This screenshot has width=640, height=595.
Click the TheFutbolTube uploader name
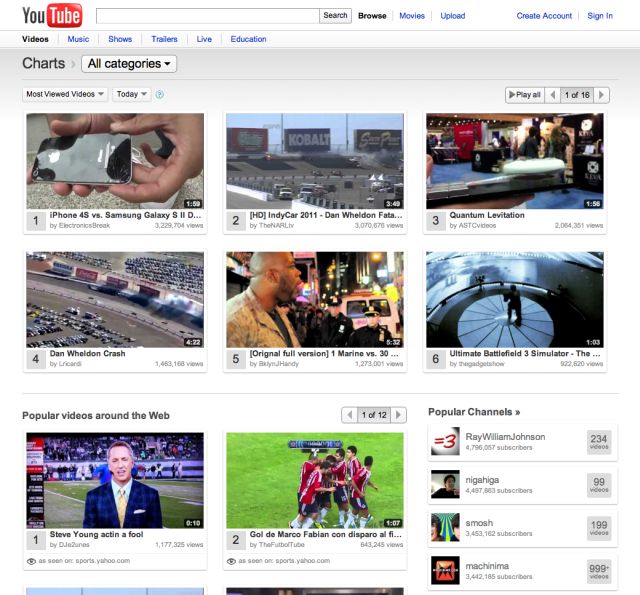click(282, 545)
